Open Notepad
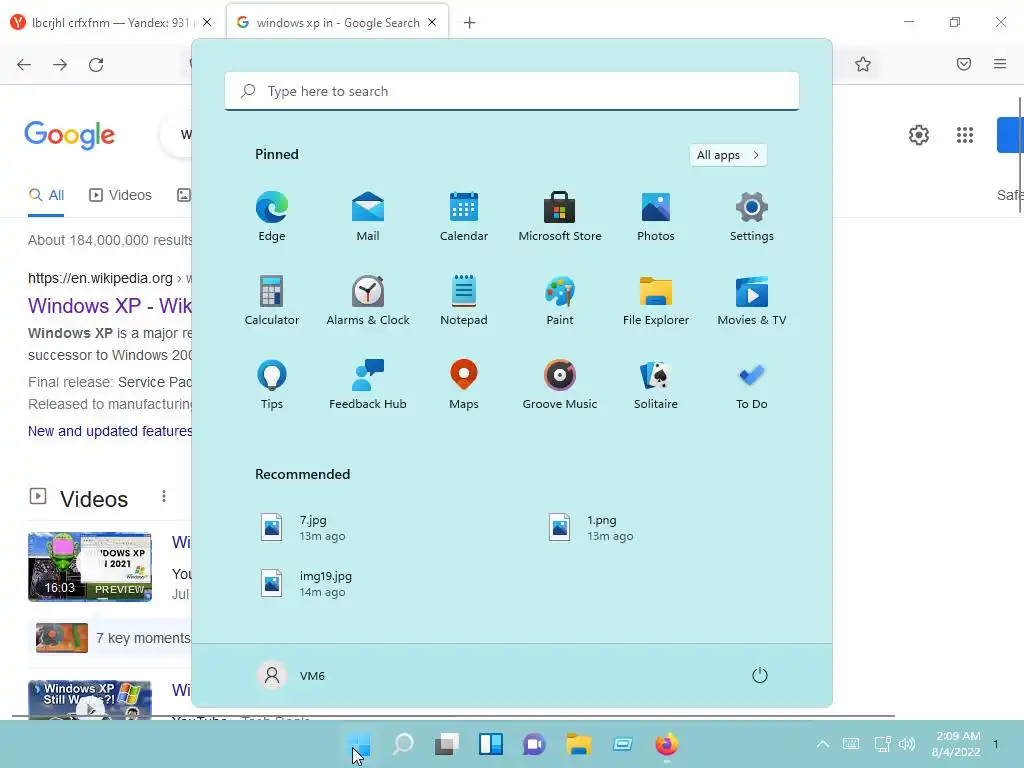Screen dimensions: 1024x768 point(464,300)
